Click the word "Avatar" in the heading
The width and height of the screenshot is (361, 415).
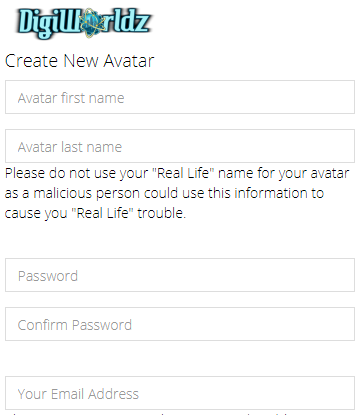click(x=129, y=61)
